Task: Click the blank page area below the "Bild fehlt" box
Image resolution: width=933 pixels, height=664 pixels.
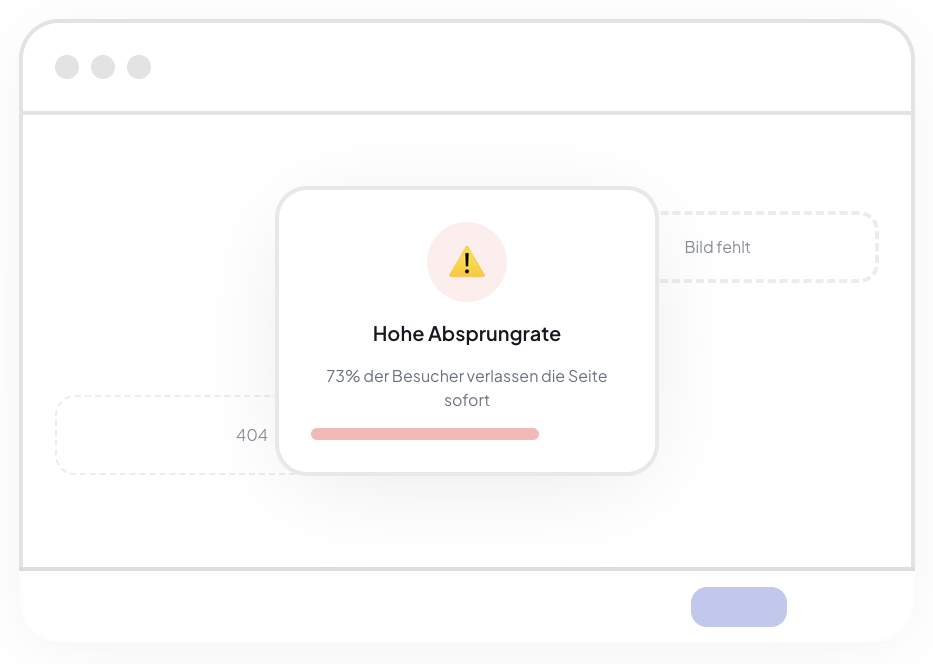Action: coord(785,416)
